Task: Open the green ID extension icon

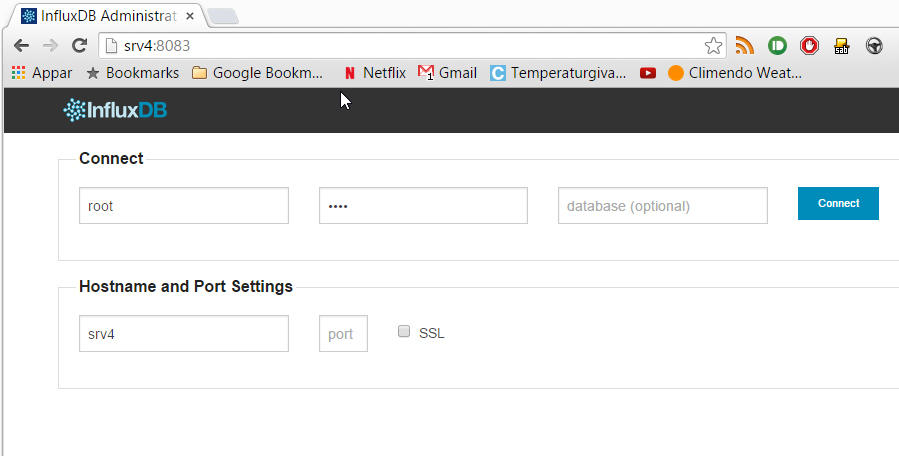Action: (x=777, y=45)
